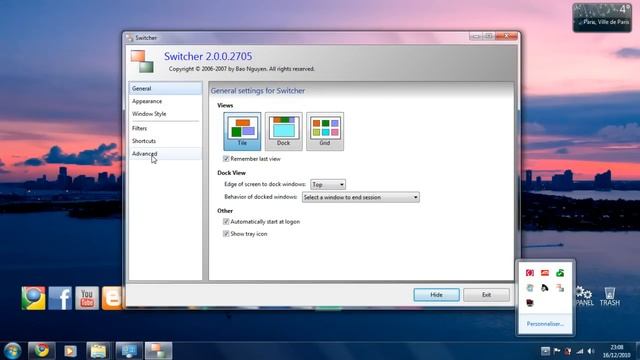Click the Switcher taskbar button
640x360 pixels.
point(158,351)
